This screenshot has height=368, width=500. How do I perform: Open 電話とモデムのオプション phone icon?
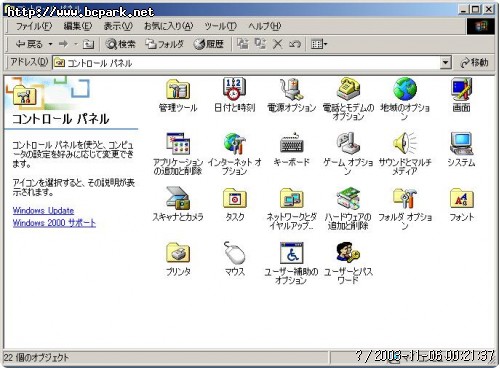coord(348,89)
